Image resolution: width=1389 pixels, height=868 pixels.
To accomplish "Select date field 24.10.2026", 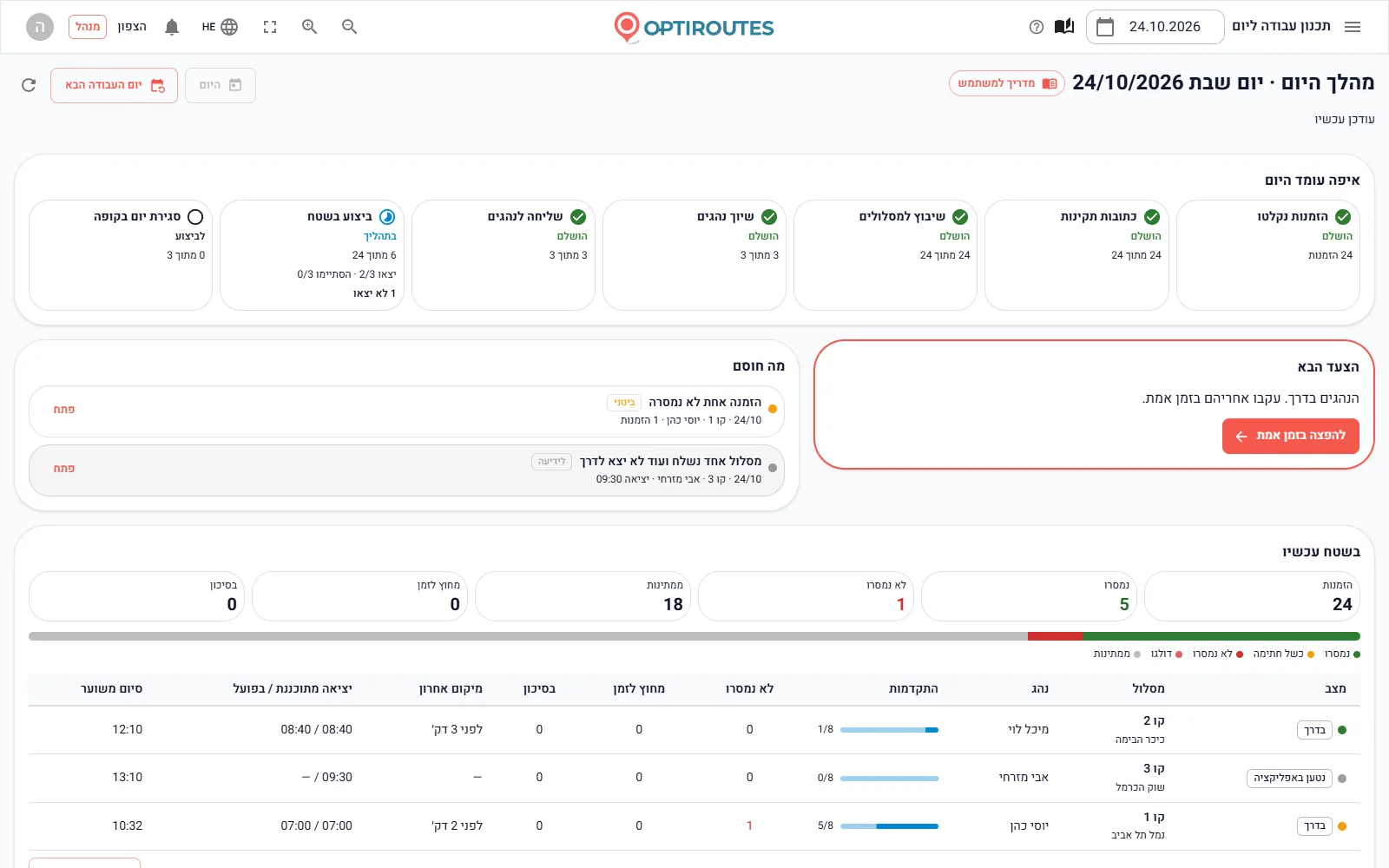I will (1155, 27).
